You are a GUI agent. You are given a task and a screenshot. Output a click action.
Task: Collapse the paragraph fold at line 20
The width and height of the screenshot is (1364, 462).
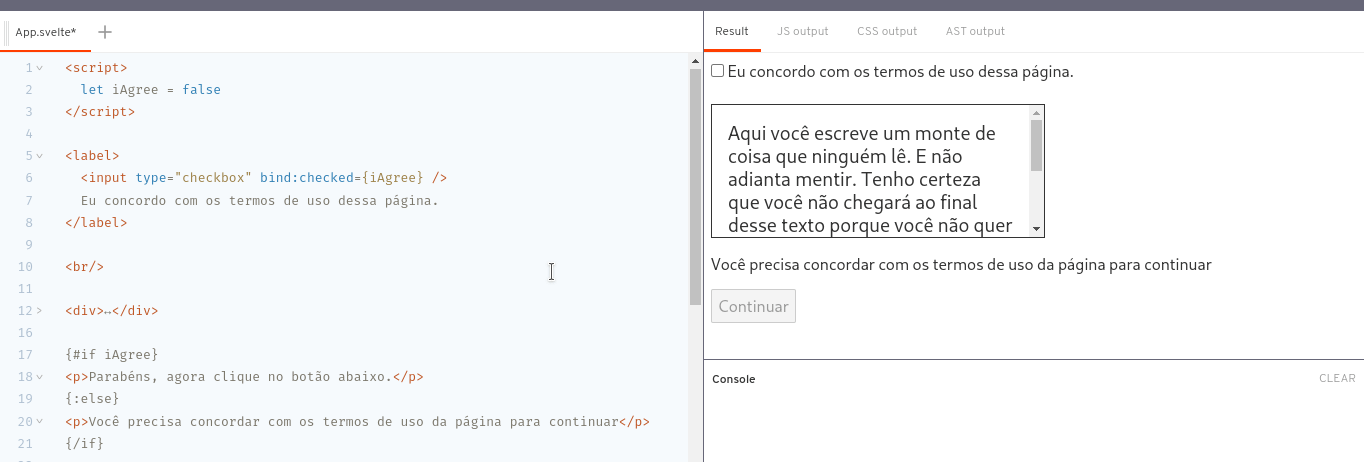(39, 421)
